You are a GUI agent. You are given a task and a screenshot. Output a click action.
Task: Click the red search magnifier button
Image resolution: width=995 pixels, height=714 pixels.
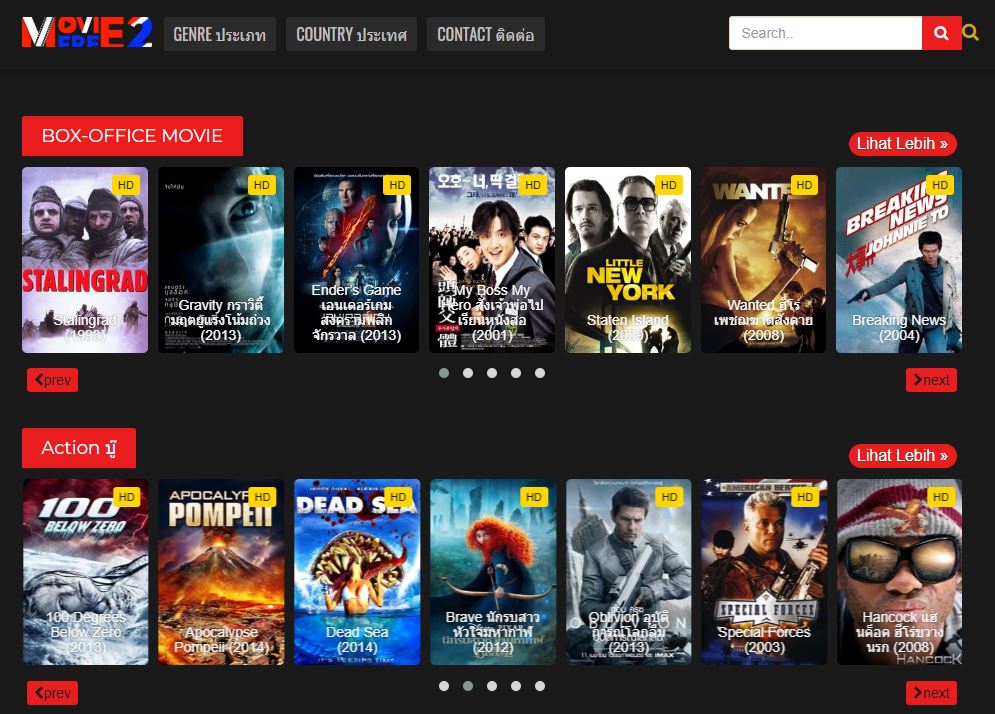(941, 33)
